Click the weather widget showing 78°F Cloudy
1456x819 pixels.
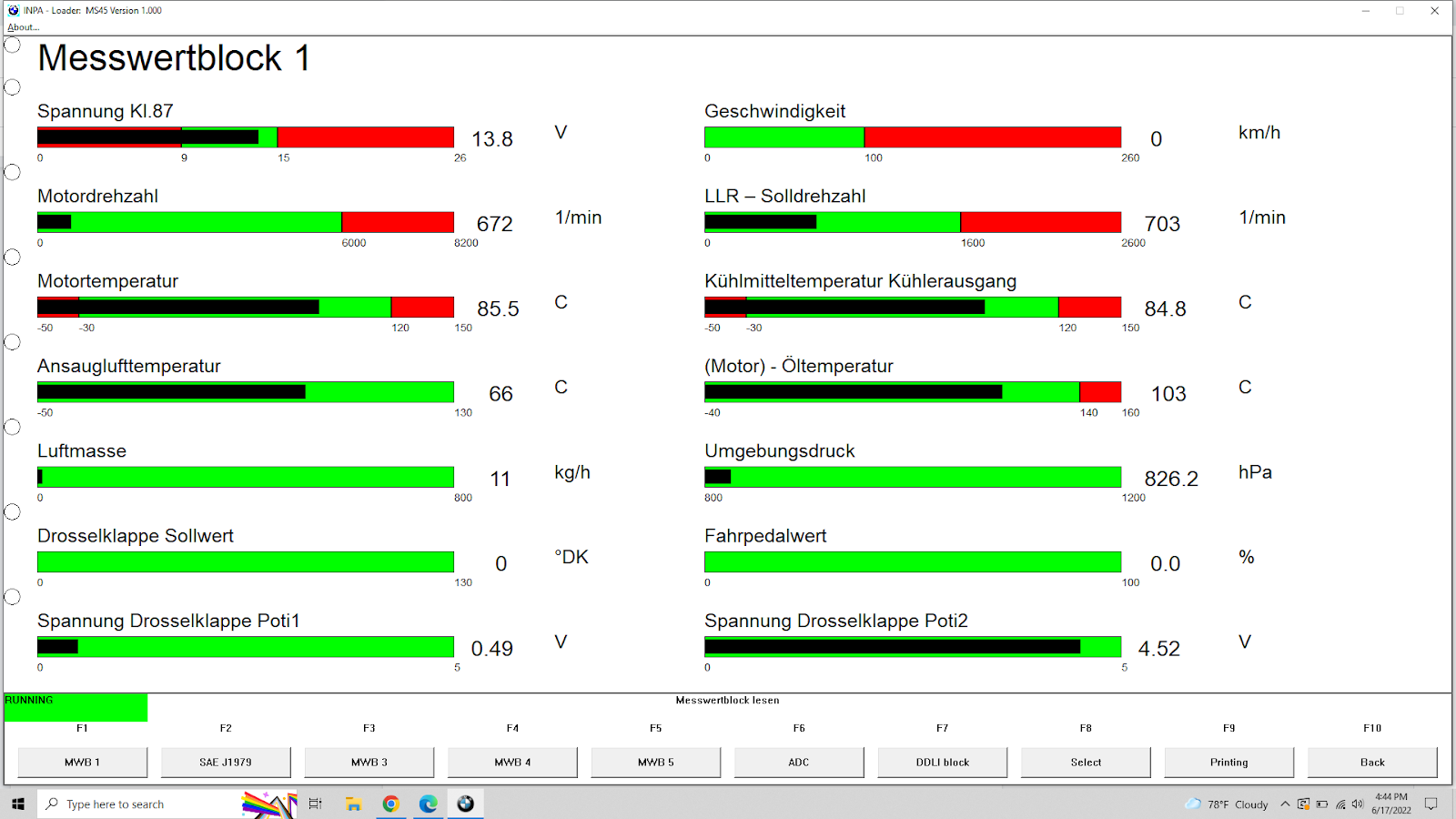pyautogui.click(x=1227, y=804)
